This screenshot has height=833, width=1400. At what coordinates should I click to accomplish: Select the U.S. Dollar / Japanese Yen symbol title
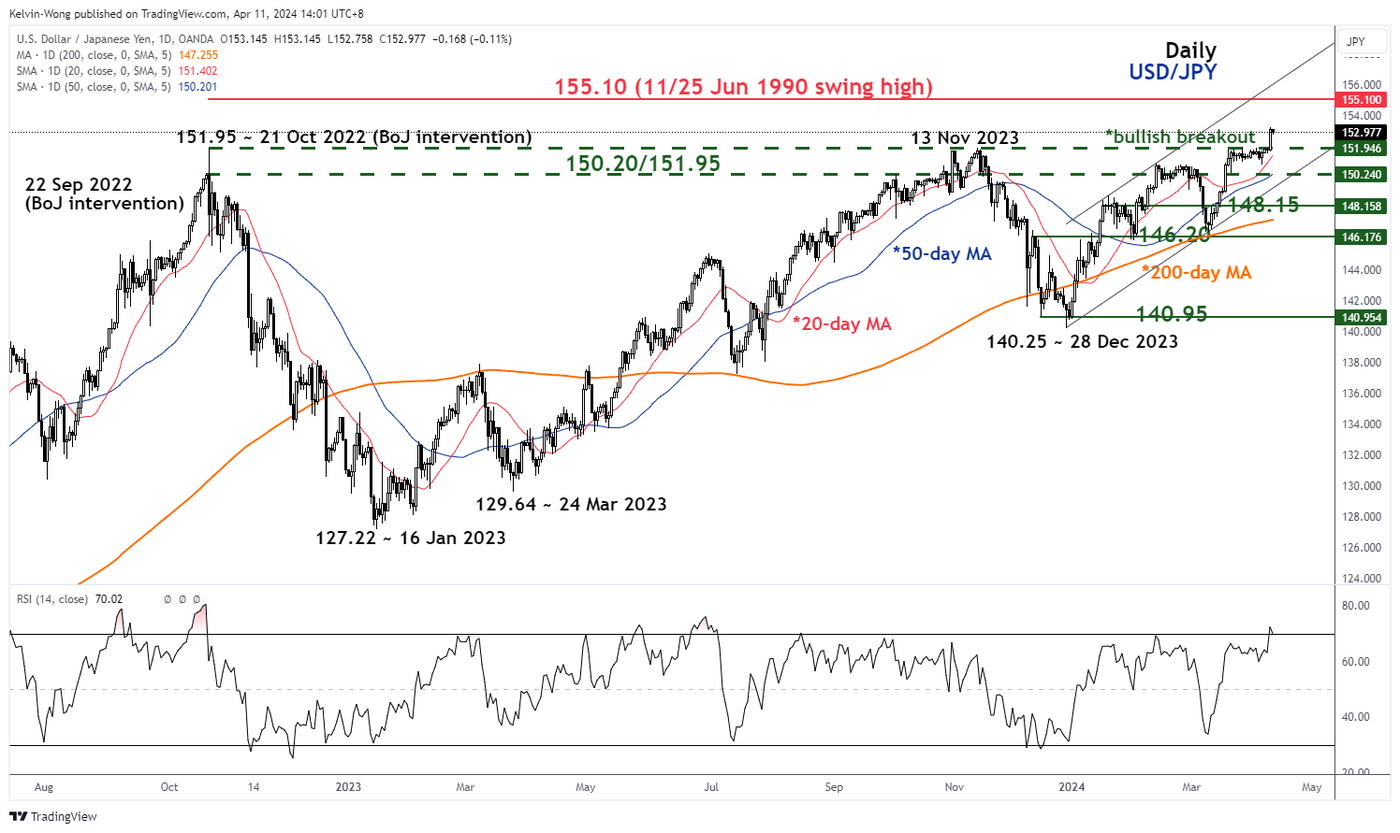point(92,39)
